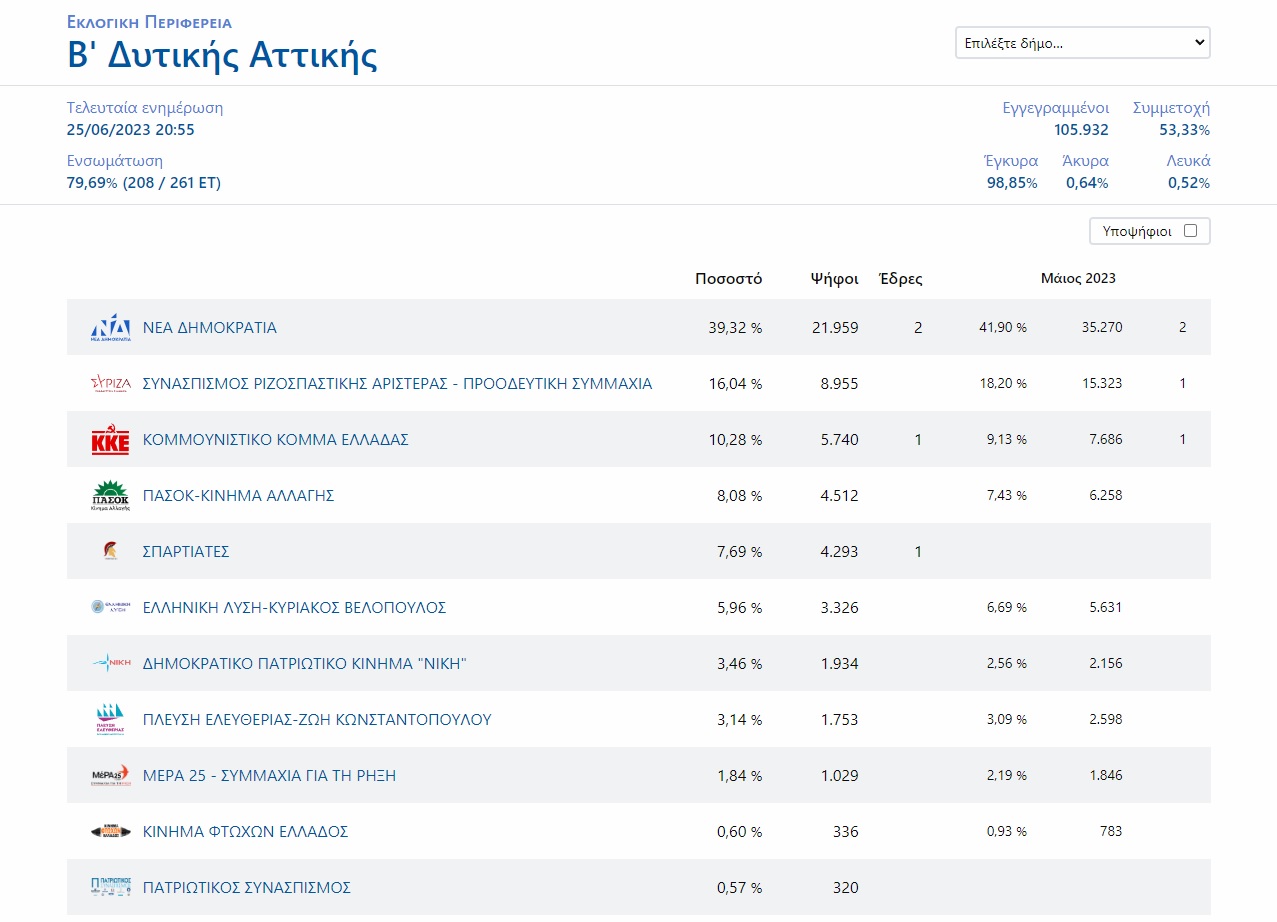Screen dimensions: 1277x922
Task: Enable the Υποψήφιοι checkbox
Action: pyautogui.click(x=1190, y=231)
